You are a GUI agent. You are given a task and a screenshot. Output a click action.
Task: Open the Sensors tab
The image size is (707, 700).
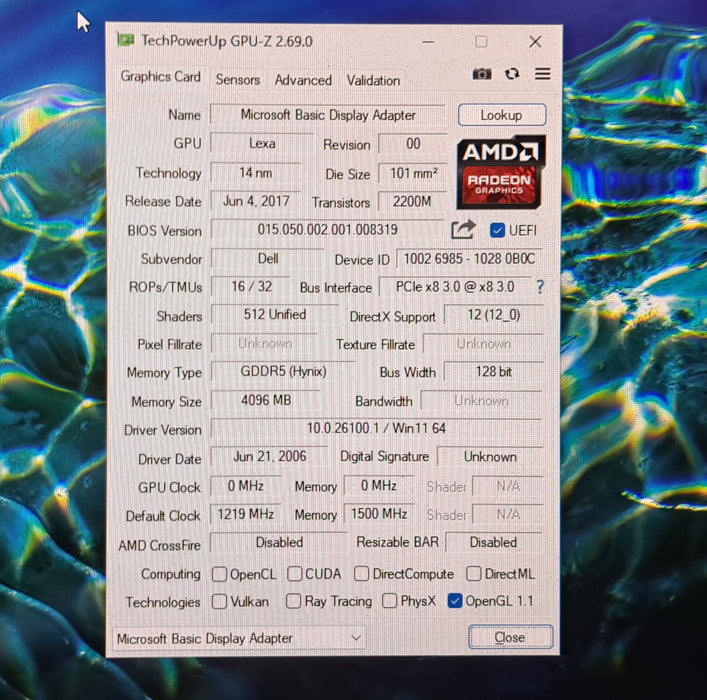238,80
